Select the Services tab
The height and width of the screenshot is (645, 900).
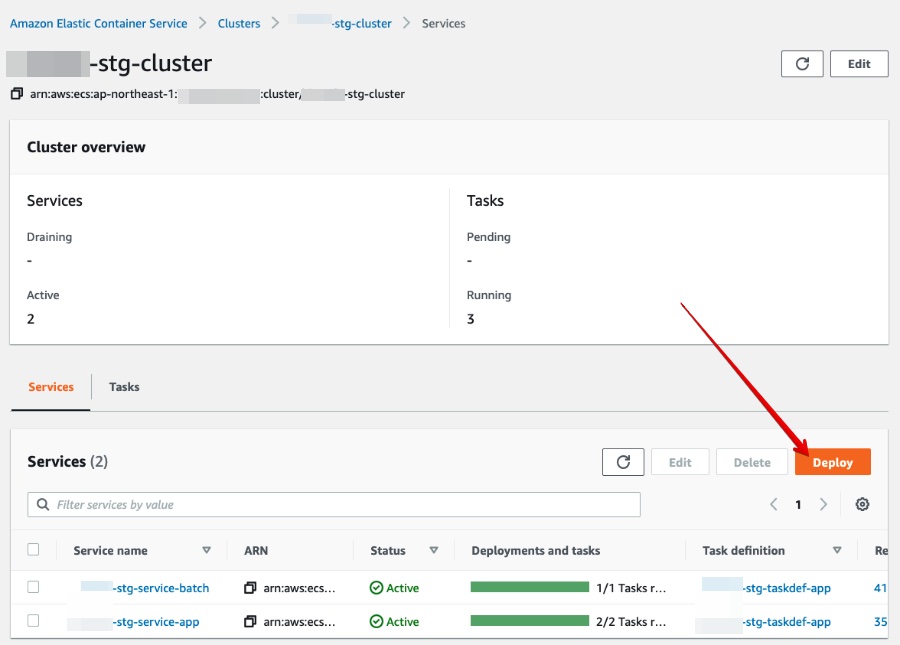click(x=48, y=386)
